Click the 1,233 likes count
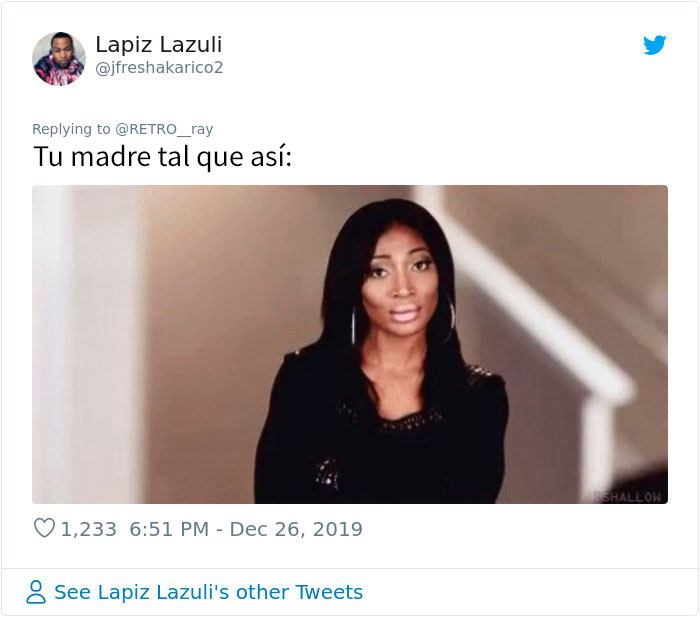Screen dimensions: 700x617 click(x=88, y=529)
